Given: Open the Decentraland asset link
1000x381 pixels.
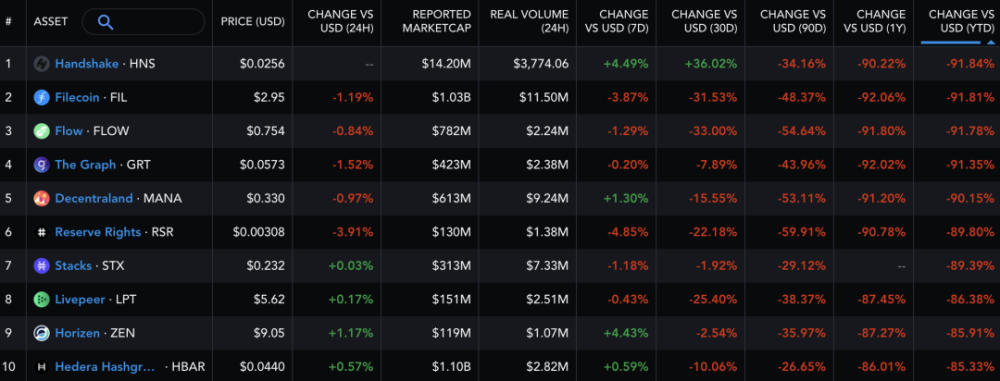Looking at the screenshot, I should 94,198.
